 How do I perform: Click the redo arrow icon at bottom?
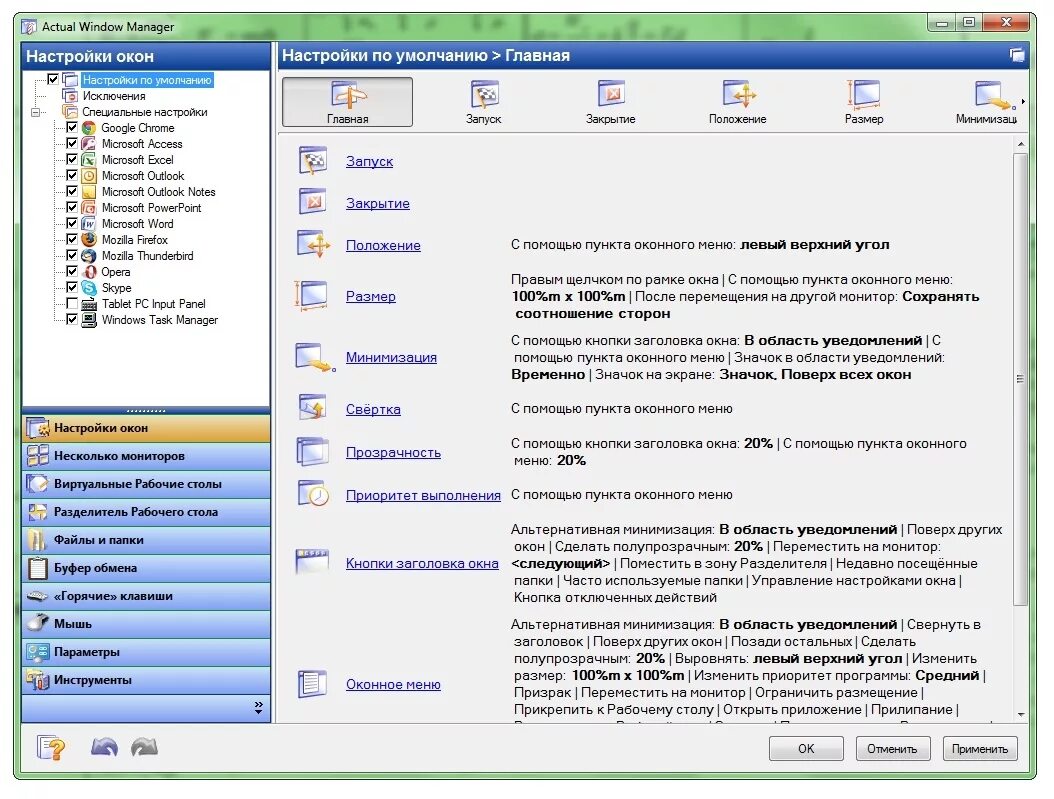tap(145, 747)
